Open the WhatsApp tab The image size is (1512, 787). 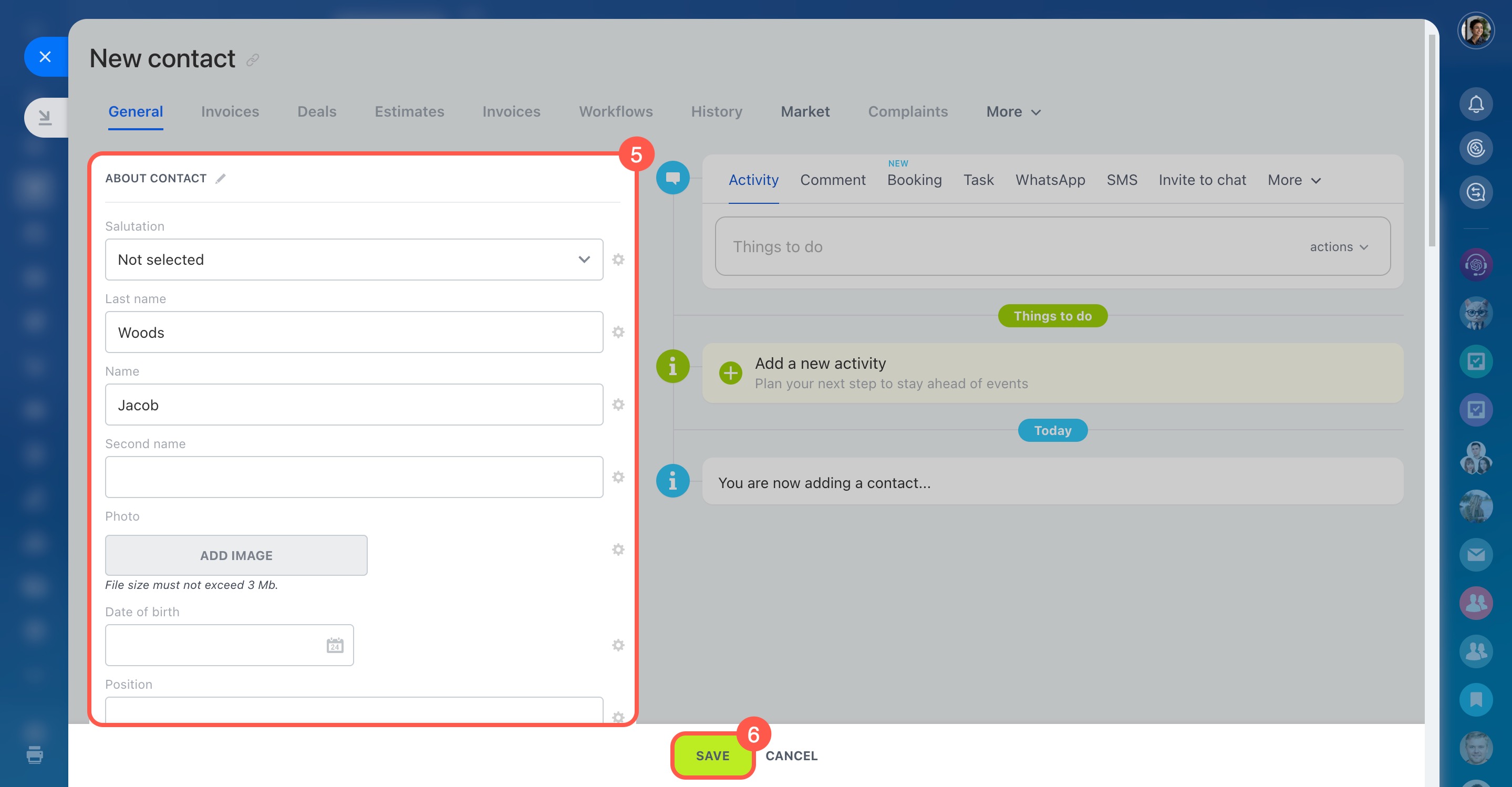point(1050,180)
